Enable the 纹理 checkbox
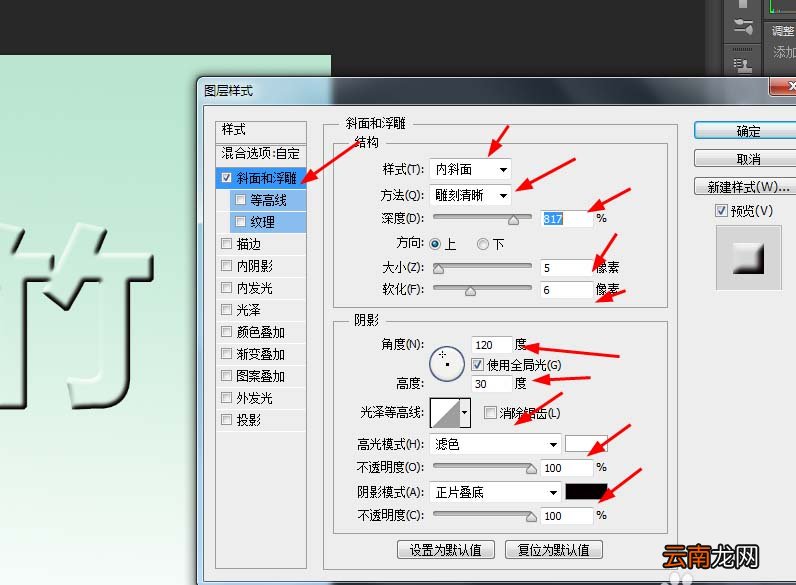 click(240, 222)
